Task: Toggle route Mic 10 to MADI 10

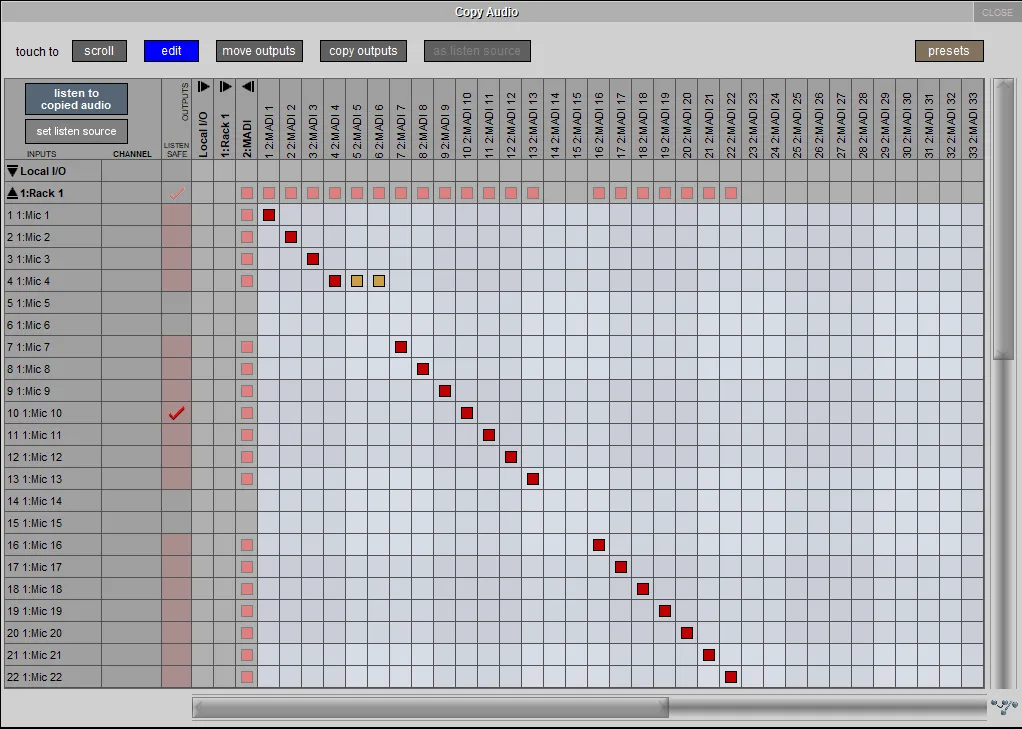Action: [x=467, y=413]
